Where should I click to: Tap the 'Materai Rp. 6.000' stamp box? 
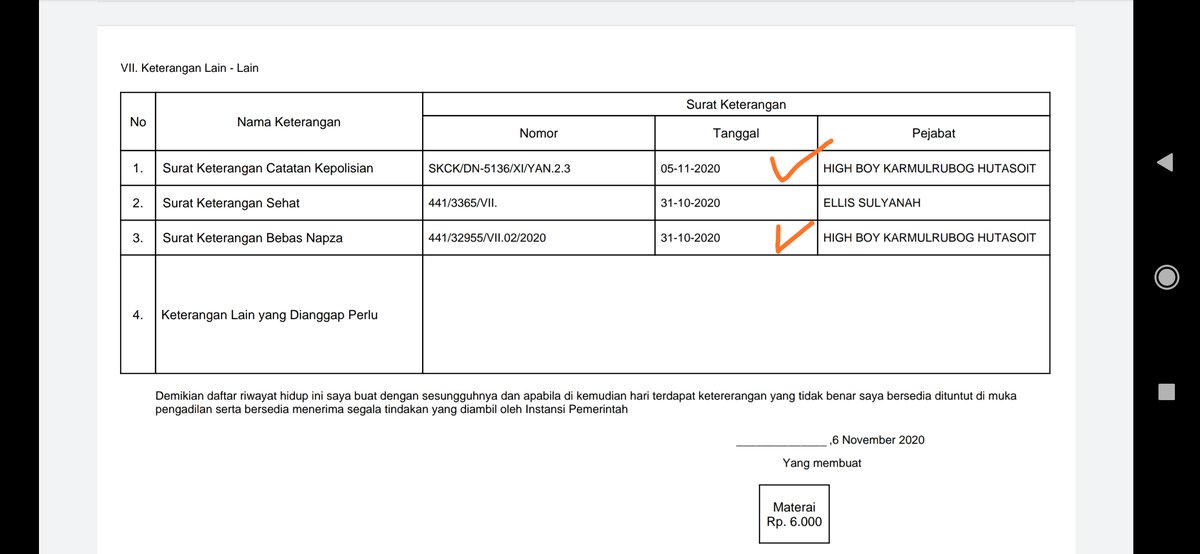pos(793,514)
